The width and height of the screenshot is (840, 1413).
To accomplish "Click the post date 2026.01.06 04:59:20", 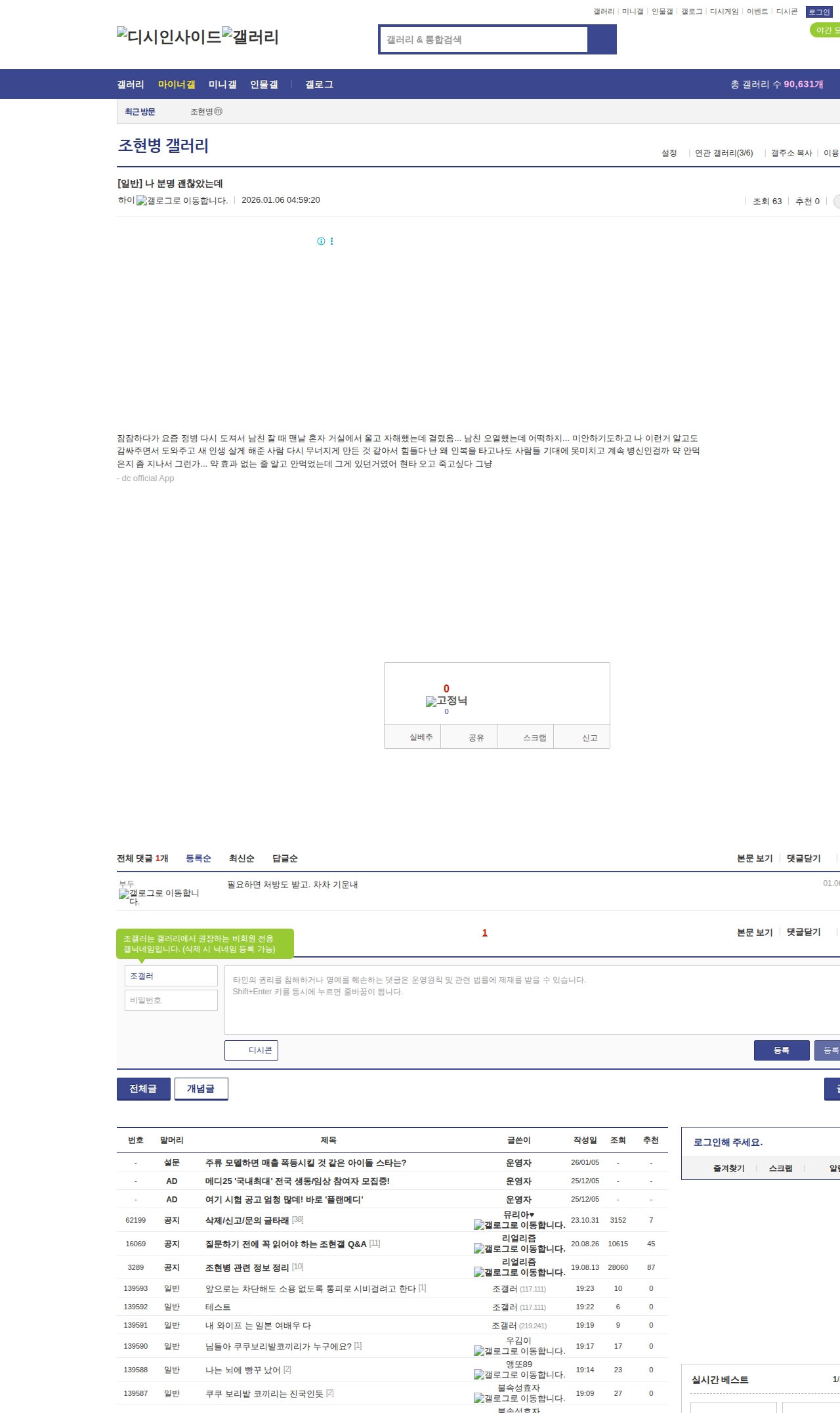I will click(x=281, y=200).
